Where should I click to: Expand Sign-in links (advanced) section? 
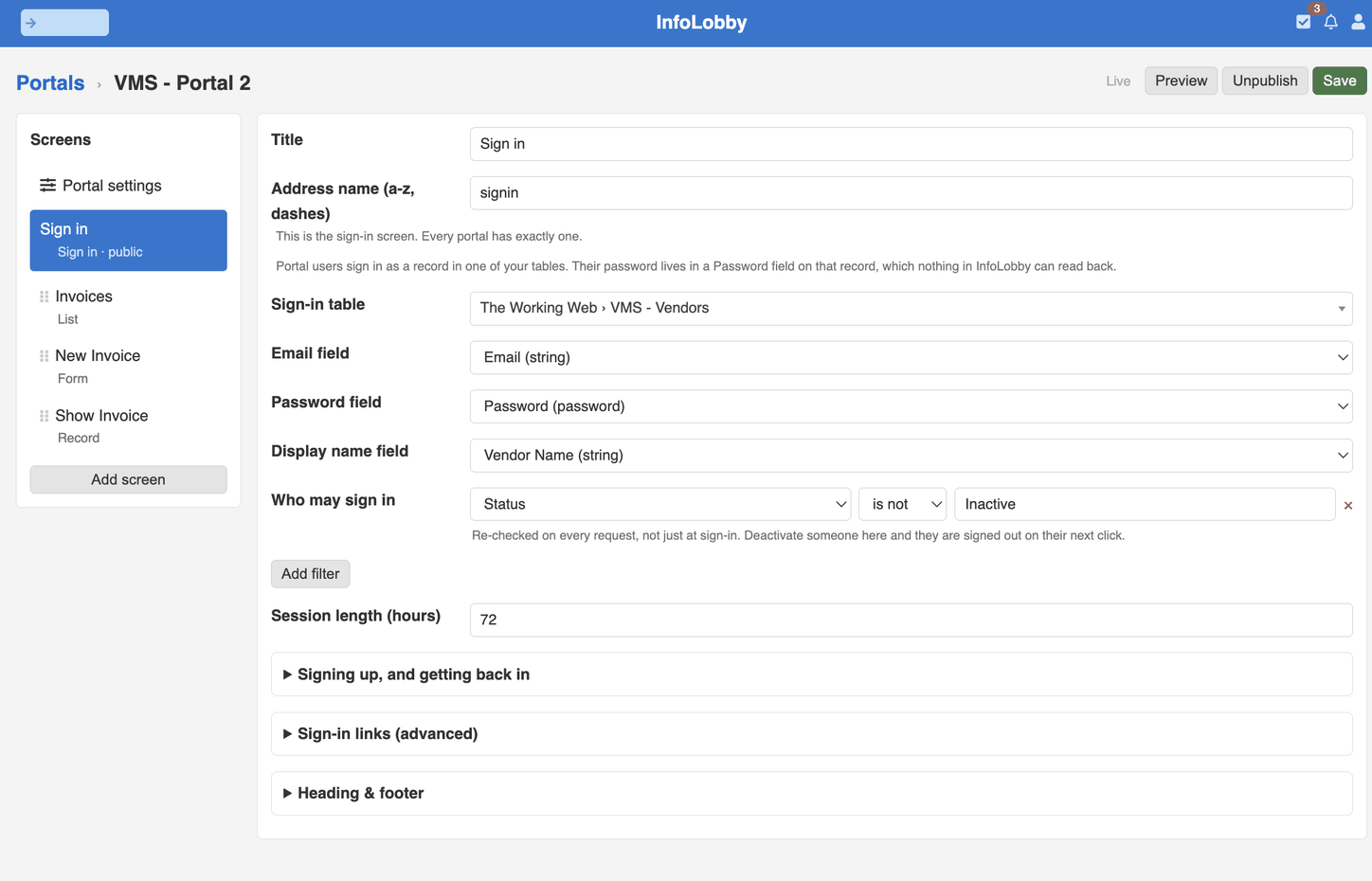point(811,734)
